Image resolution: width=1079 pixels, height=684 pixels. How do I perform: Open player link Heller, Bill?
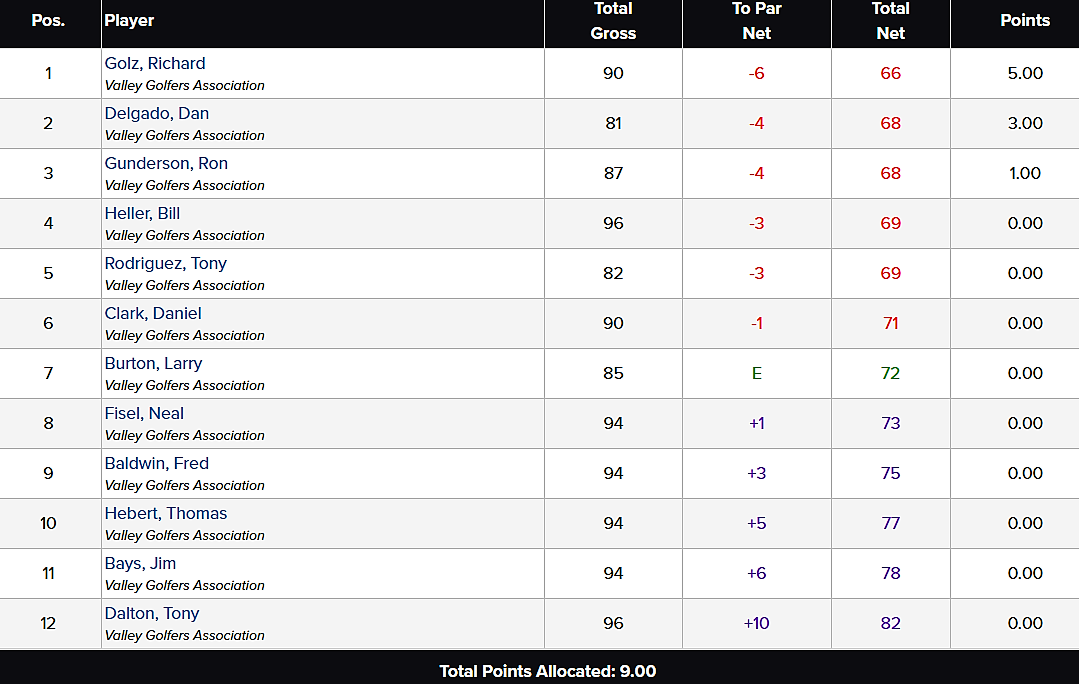tap(142, 213)
